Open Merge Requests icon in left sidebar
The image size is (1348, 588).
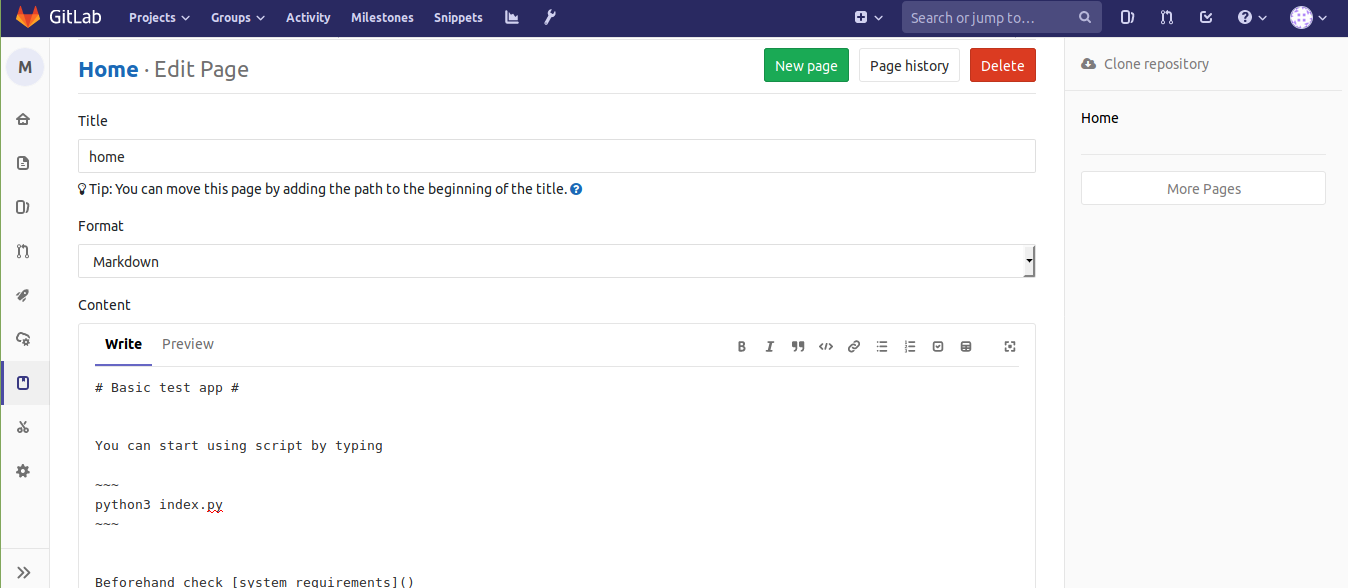[x=24, y=251]
